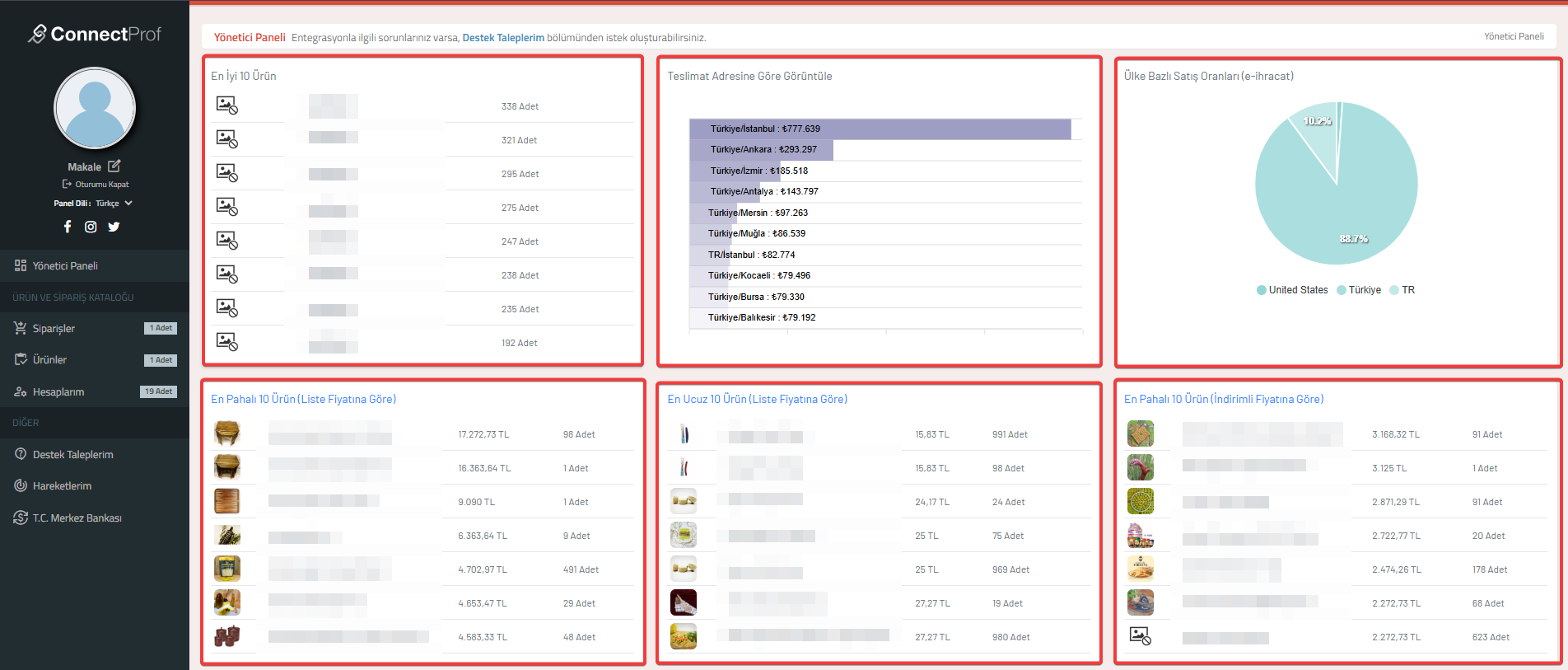The image size is (1568, 670).
Task: Click thumbnail of 24,17 TL product
Action: (x=684, y=501)
